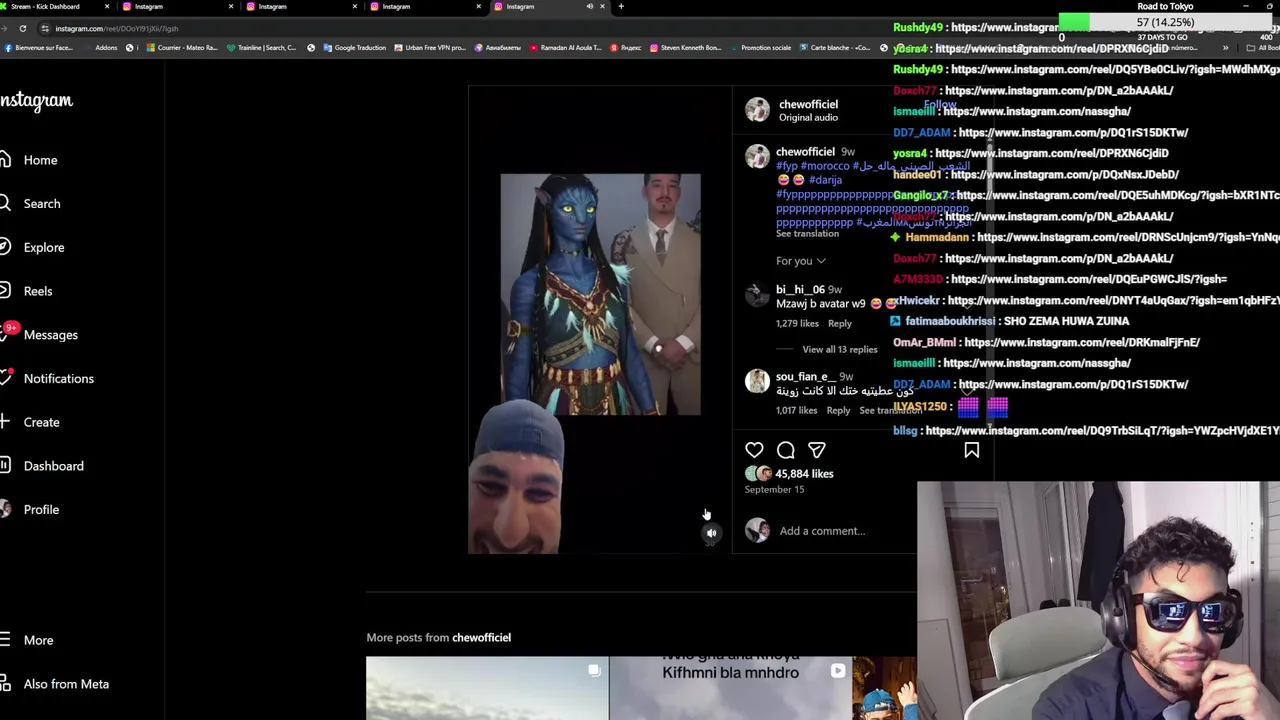Open sou_fian_e__ commenter profile
This screenshot has height=720, width=1280.
click(804, 377)
